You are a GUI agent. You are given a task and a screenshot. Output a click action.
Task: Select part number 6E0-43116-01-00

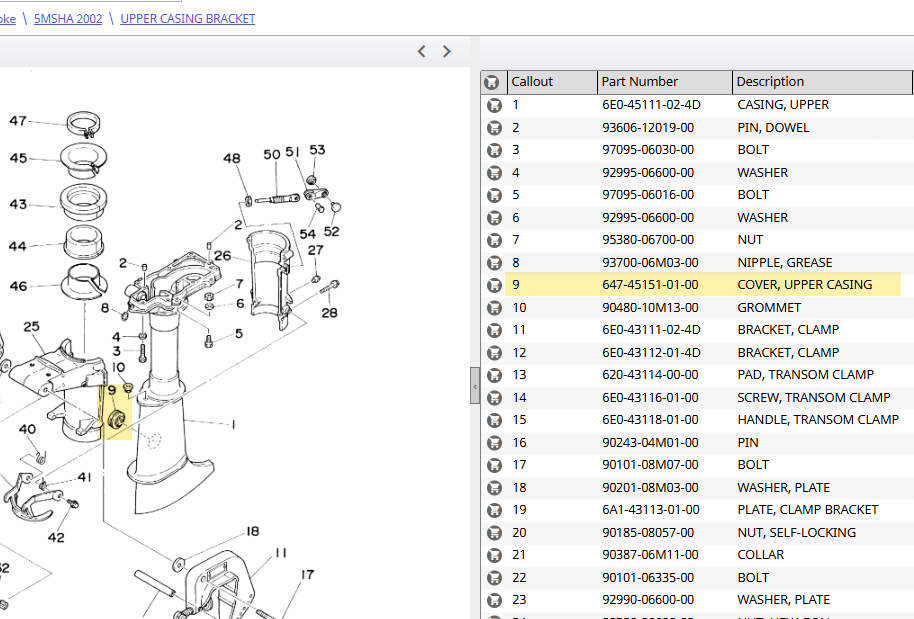pyautogui.click(x=650, y=398)
